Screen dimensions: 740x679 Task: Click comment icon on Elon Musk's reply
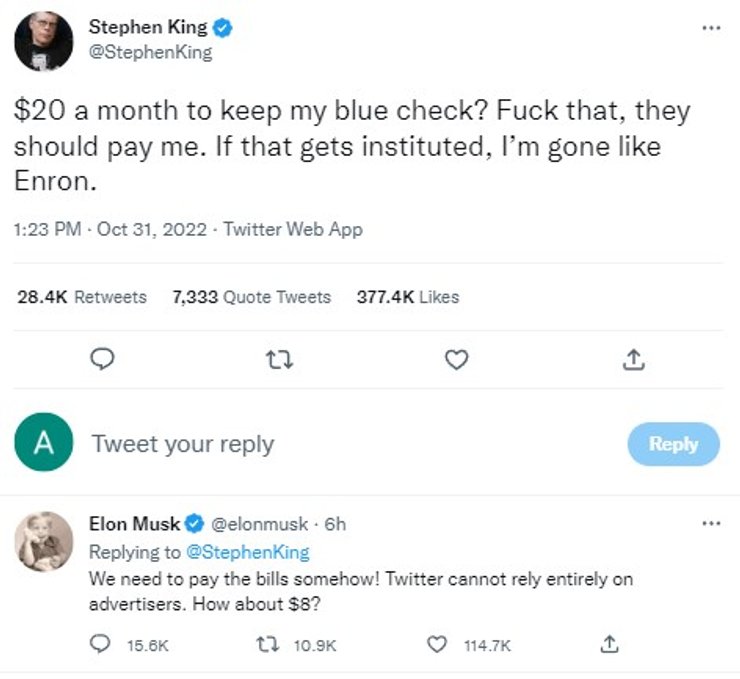(100, 645)
